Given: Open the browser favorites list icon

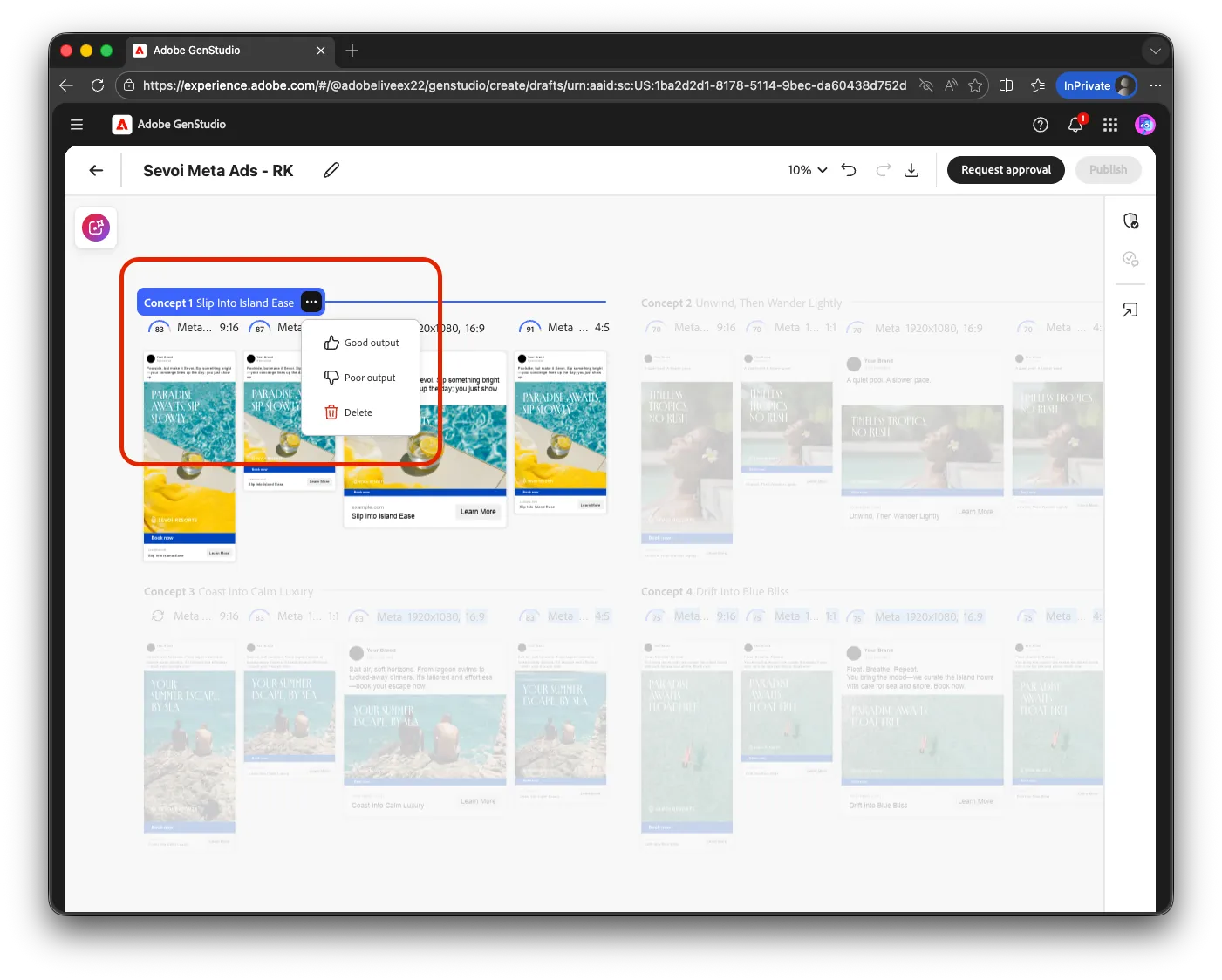Looking at the screenshot, I should click(1037, 85).
